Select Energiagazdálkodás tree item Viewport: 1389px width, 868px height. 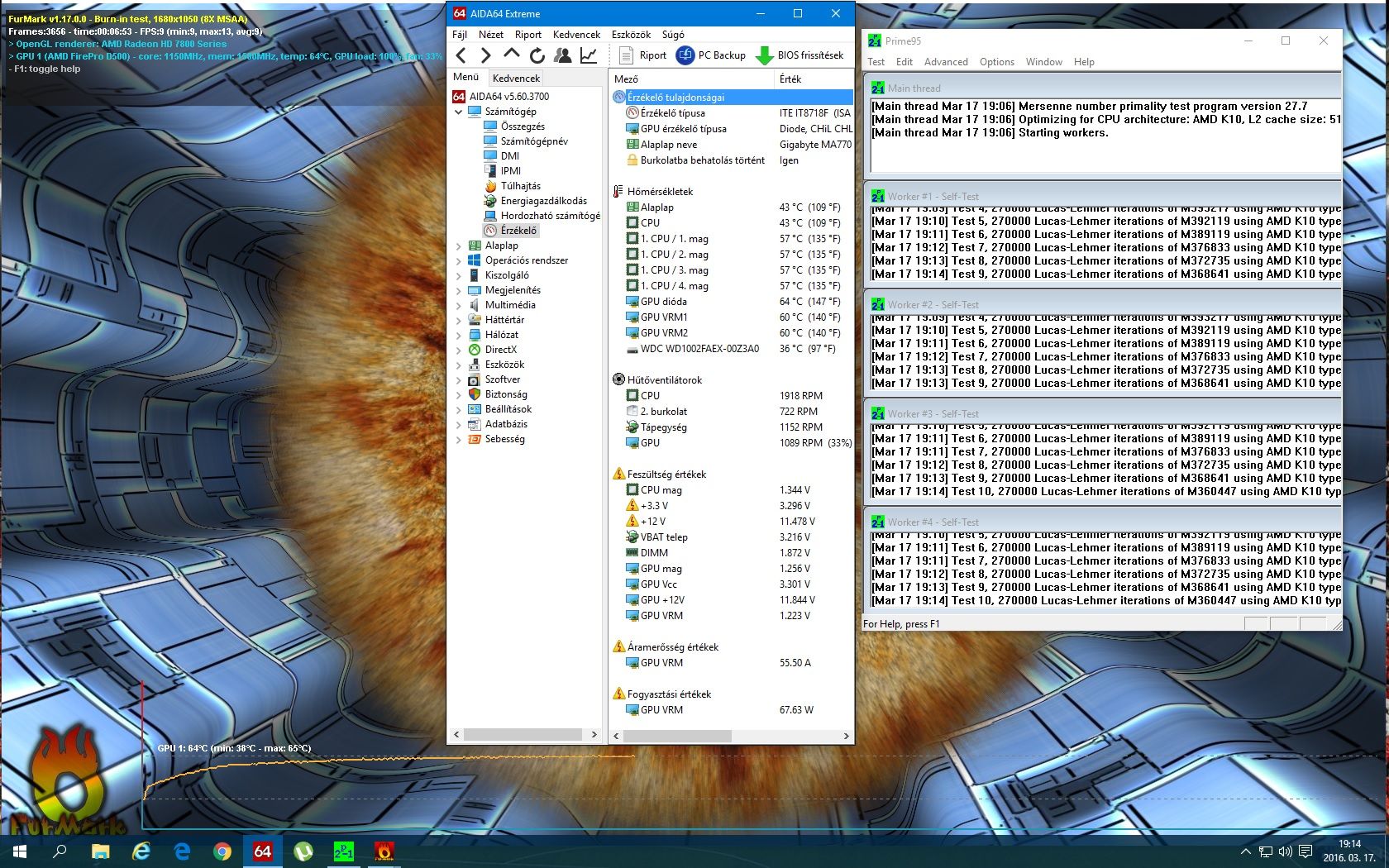click(x=543, y=201)
